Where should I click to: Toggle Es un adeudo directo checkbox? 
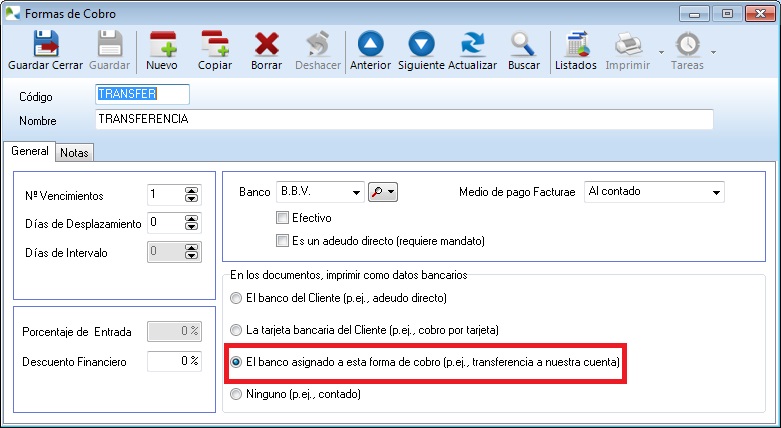pyautogui.click(x=282, y=241)
